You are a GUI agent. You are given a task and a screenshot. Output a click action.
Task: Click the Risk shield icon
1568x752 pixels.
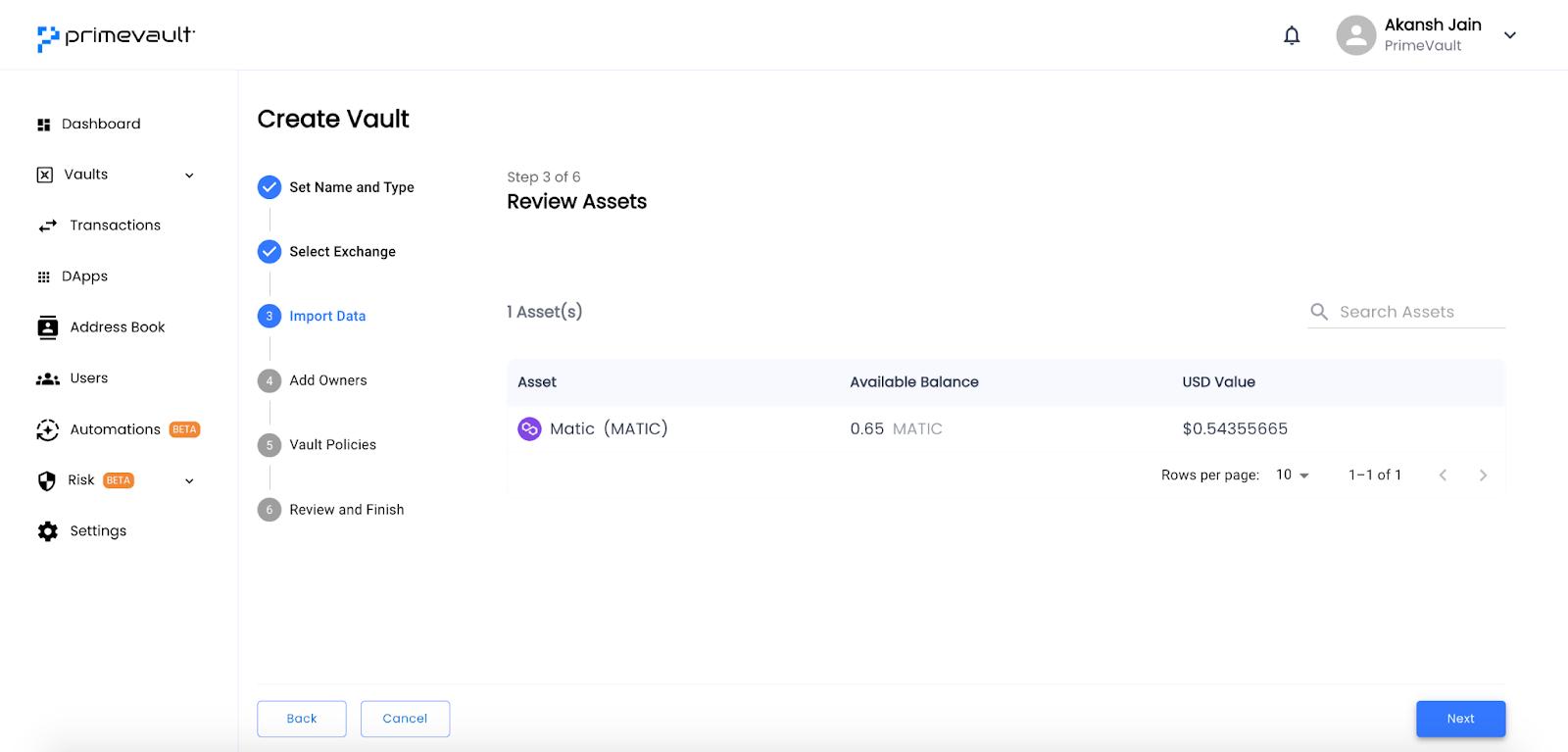point(46,480)
